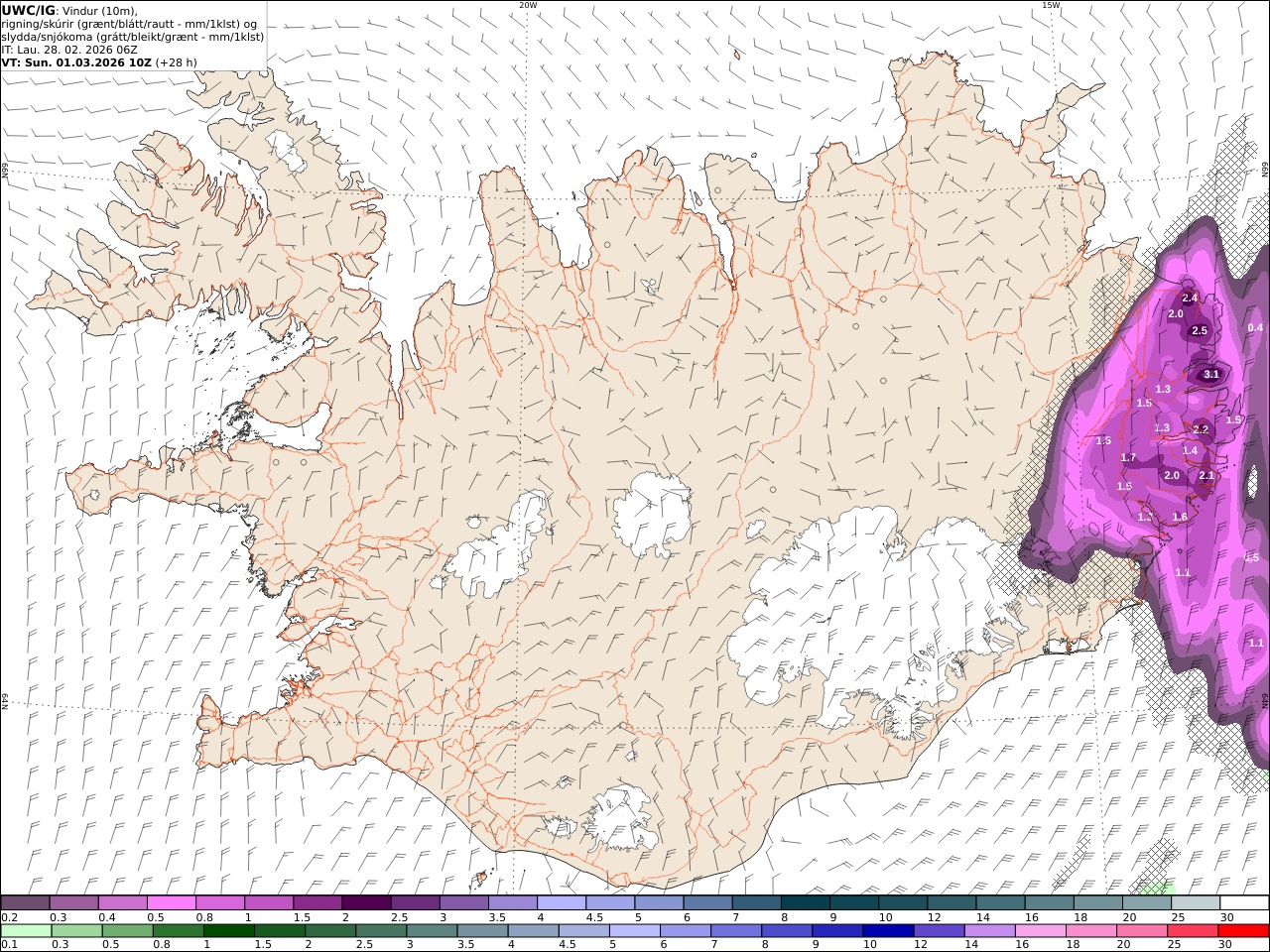Click the bright pink 0.5–0.8 legend swatch
The width and height of the screenshot is (1270, 952).
(x=172, y=903)
